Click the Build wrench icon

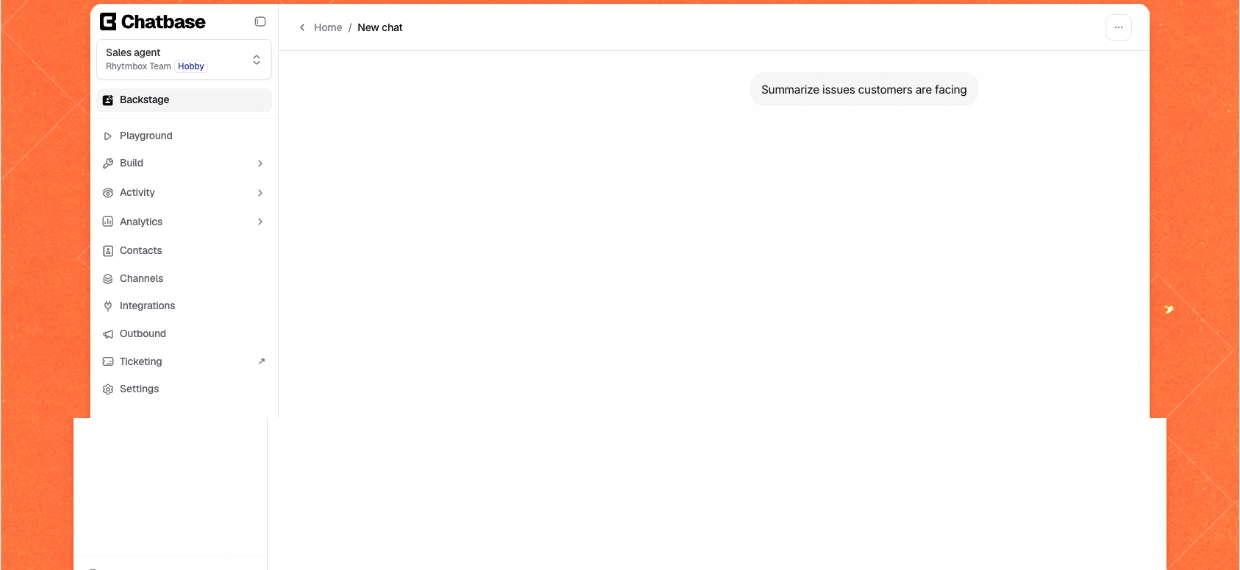tap(108, 163)
